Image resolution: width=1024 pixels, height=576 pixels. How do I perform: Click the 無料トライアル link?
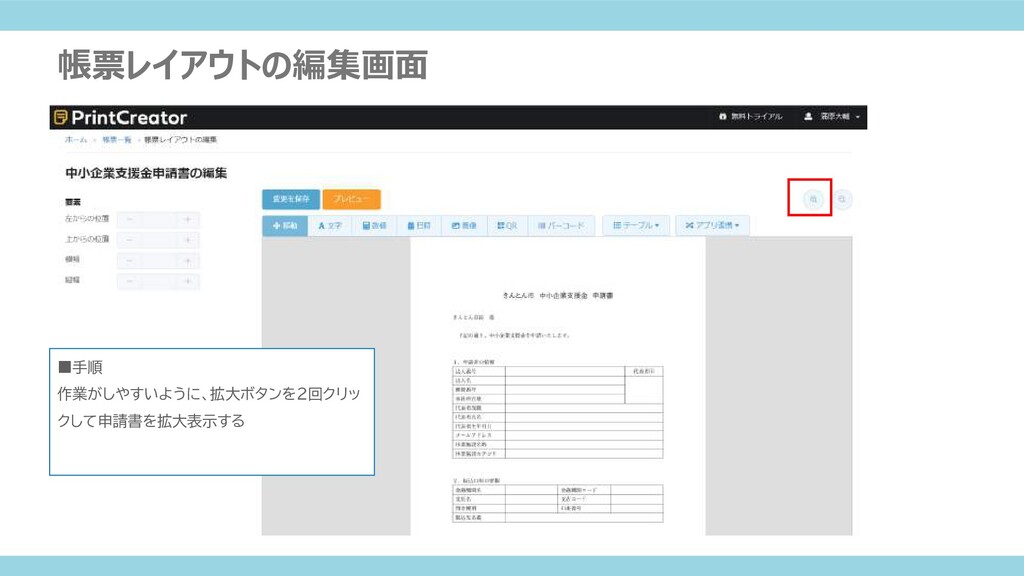pos(750,116)
